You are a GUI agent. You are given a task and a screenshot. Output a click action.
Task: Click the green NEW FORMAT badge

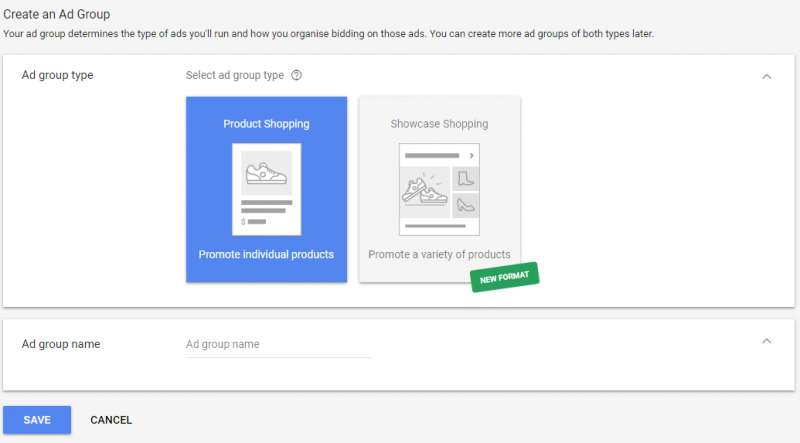click(x=505, y=277)
